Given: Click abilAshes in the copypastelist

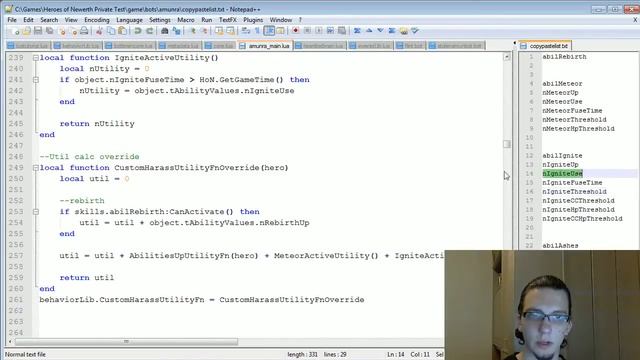Looking at the screenshot, I should [x=560, y=246].
